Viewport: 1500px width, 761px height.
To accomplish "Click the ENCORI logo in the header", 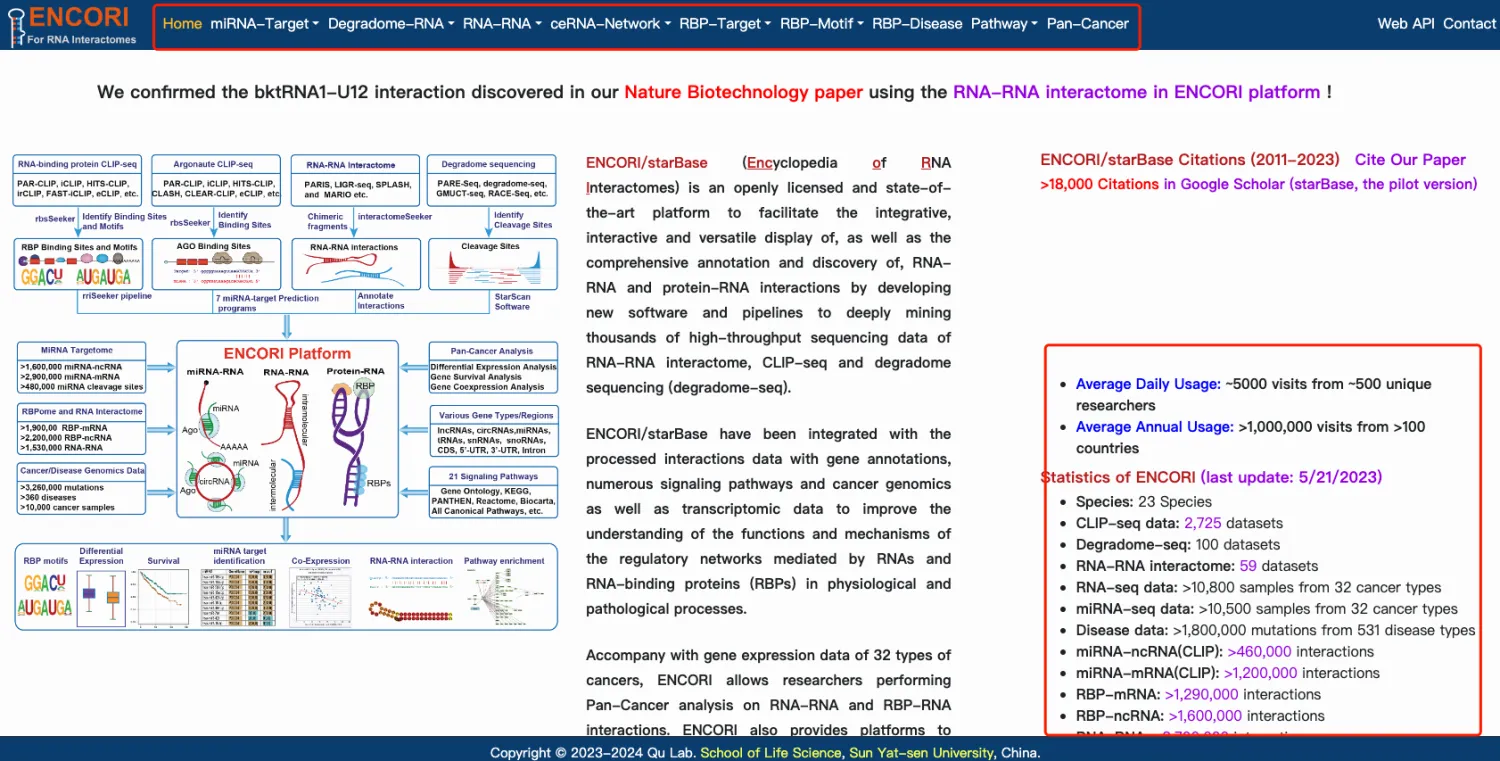I will 70,25.
